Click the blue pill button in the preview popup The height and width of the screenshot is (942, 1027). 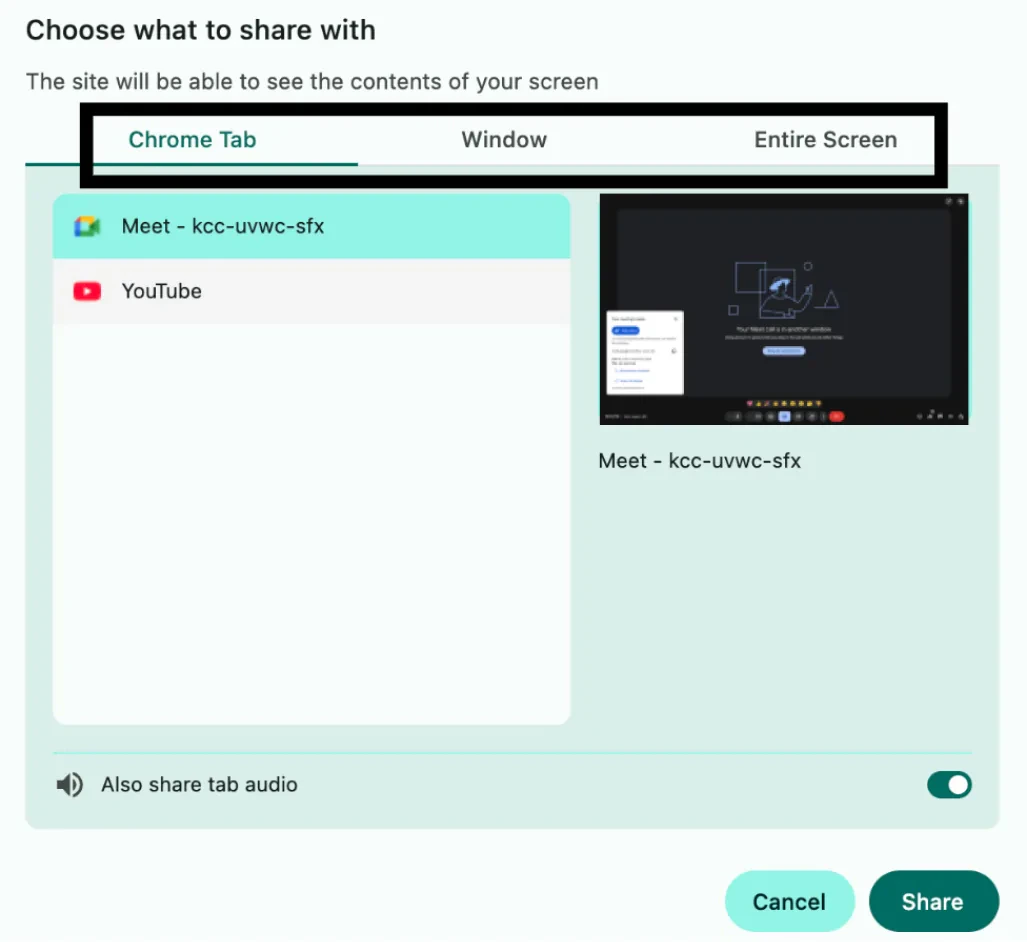pos(626,330)
